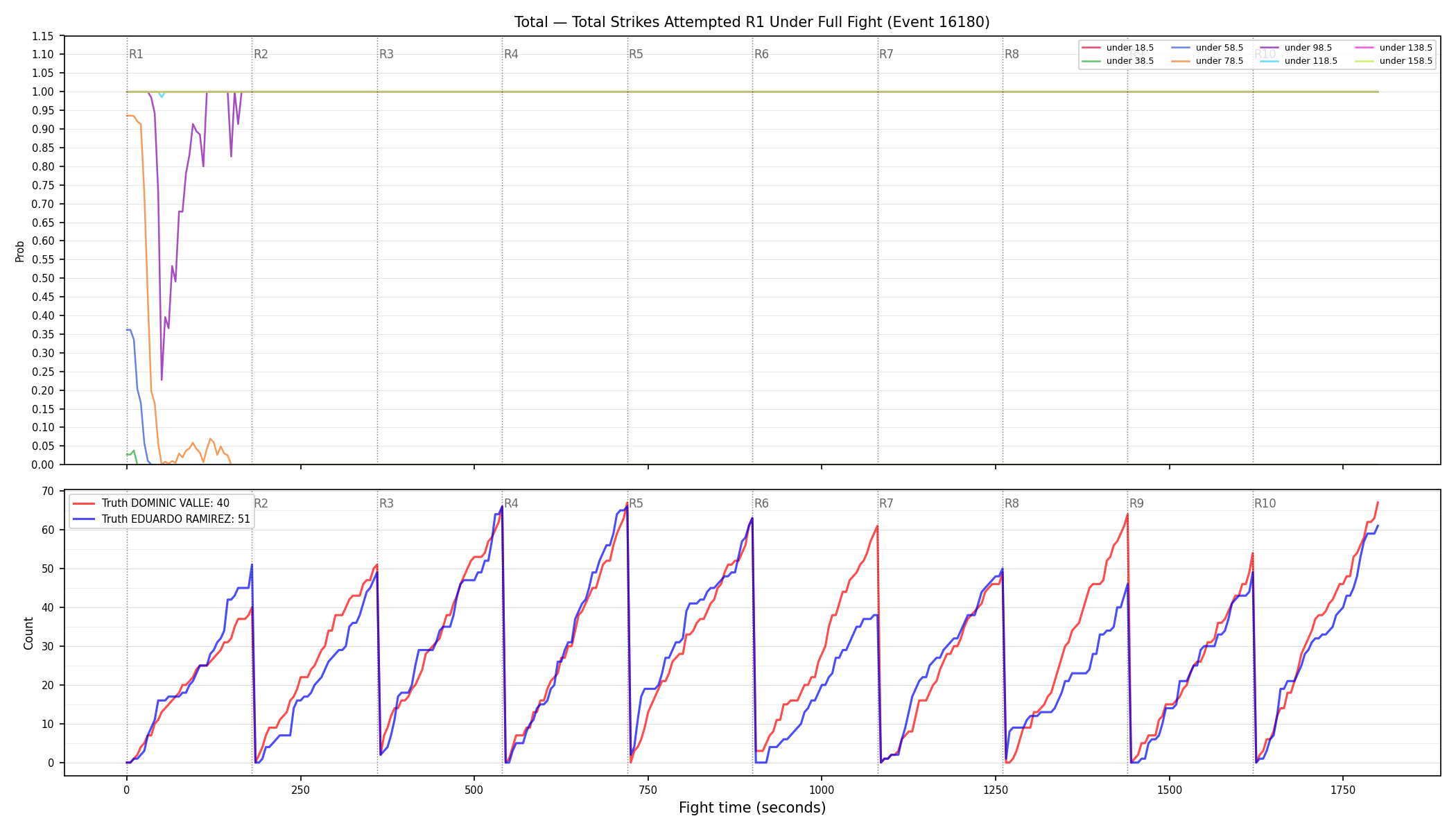
Task: Click the R7 marker in the probability chart
Action: [886, 54]
